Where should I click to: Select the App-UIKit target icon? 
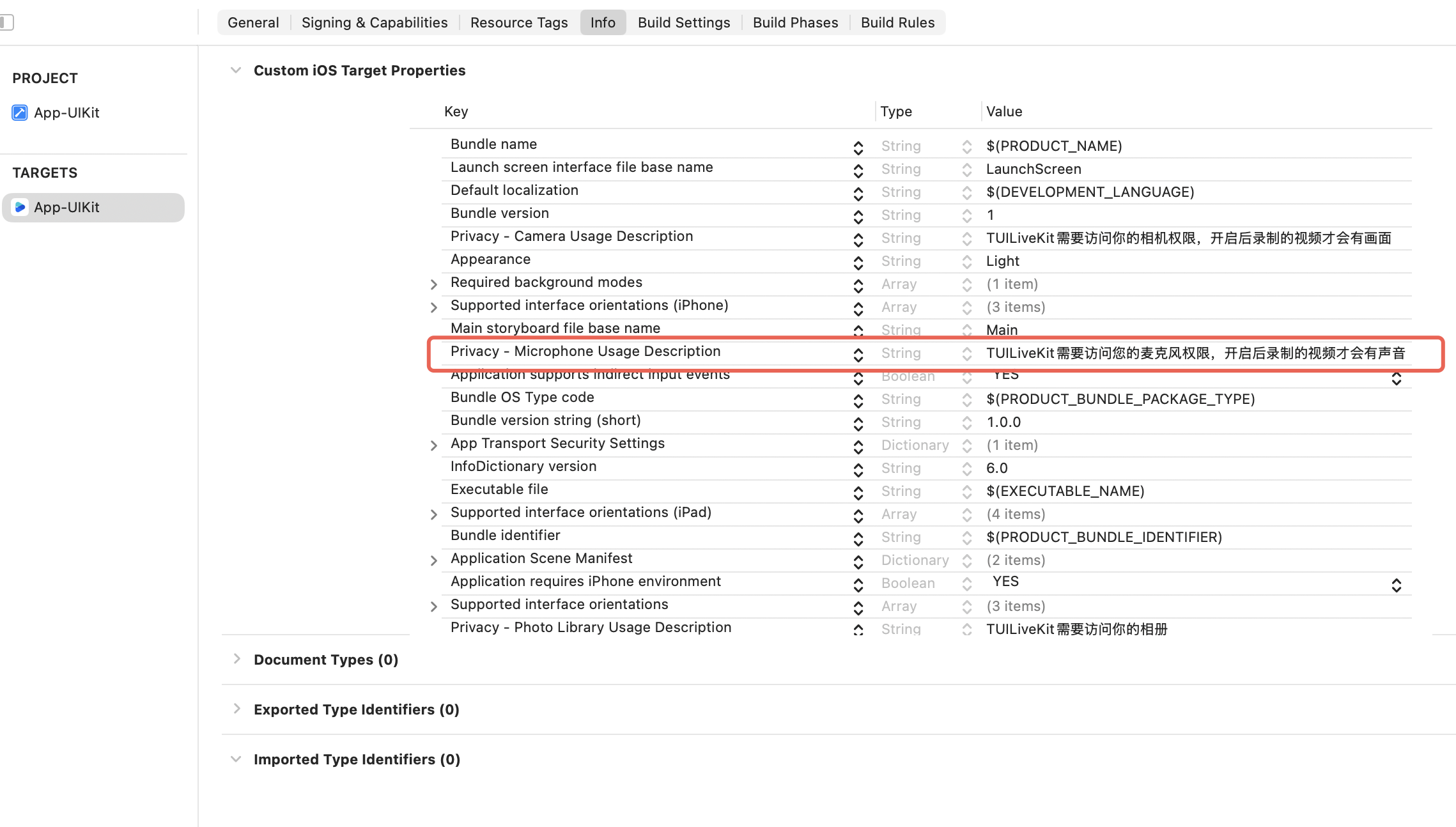tap(20, 207)
